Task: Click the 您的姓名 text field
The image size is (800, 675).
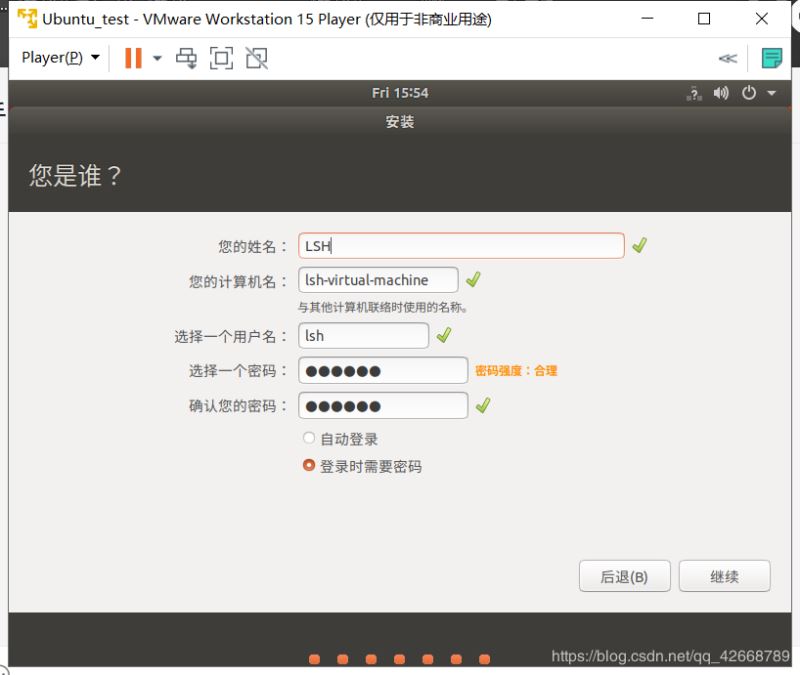Action: pyautogui.click(x=460, y=245)
